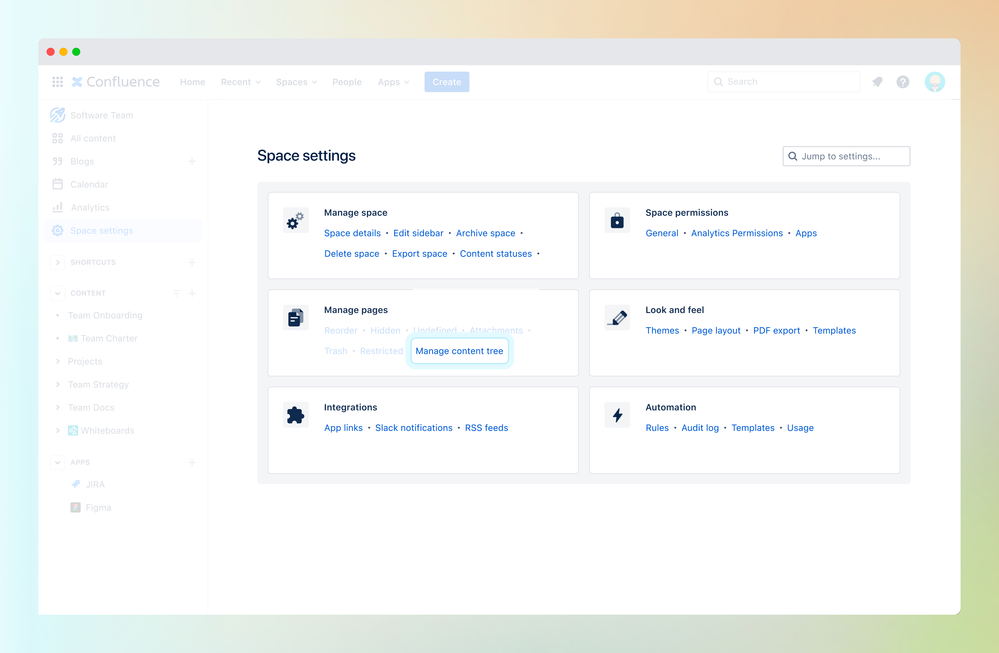Open Team Onboarding page
Screen dimensions: 999x653
tap(105, 315)
